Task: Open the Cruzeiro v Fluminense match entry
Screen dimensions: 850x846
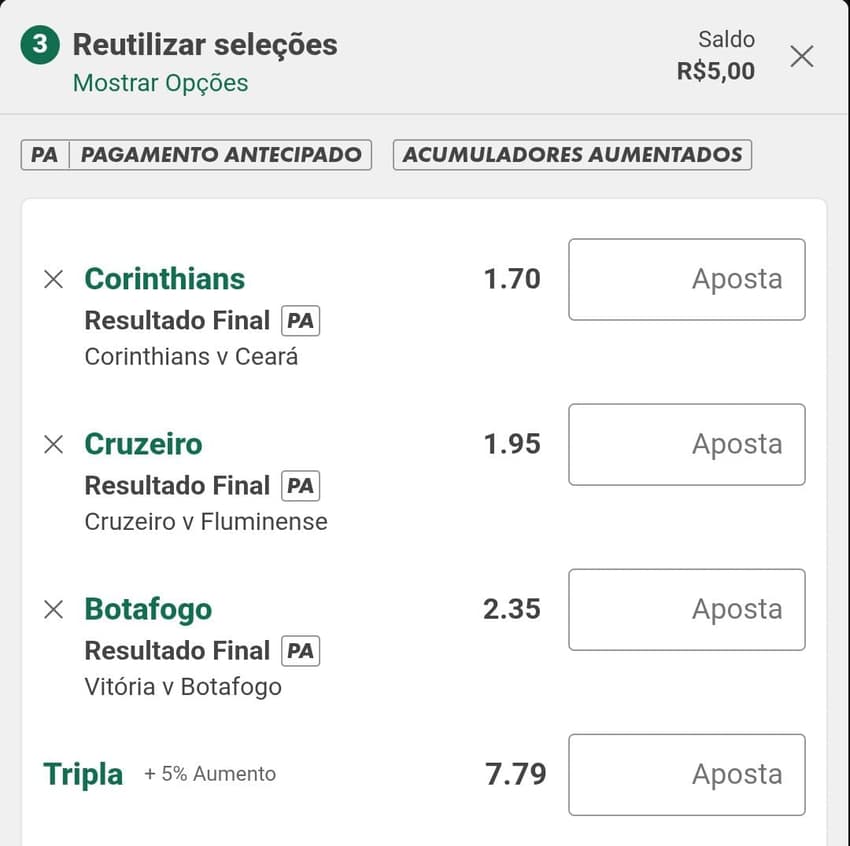Action: click(x=205, y=521)
